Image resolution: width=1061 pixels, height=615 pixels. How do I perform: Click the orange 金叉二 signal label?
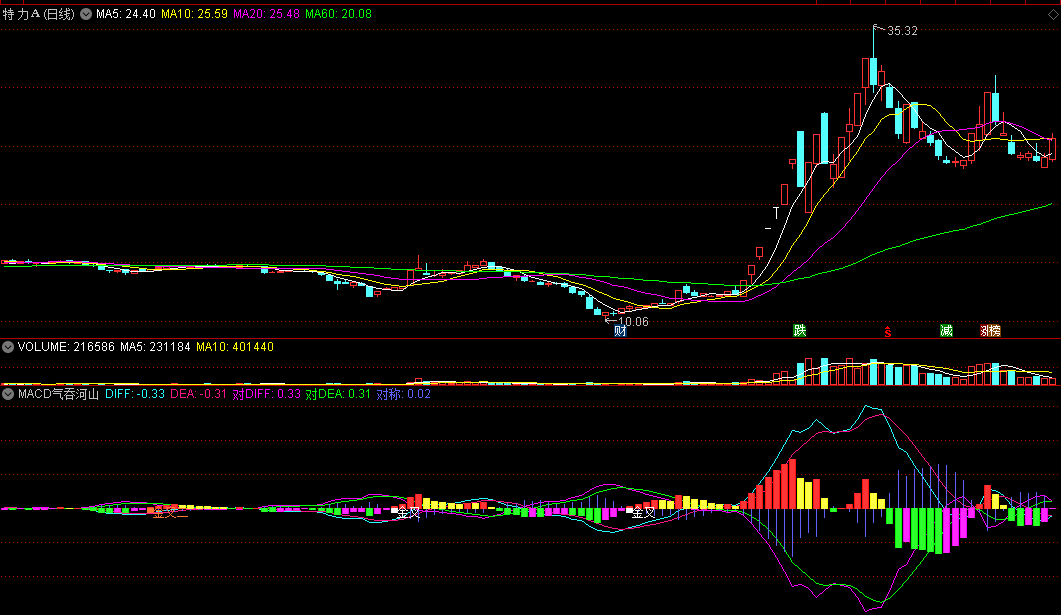(x=171, y=513)
